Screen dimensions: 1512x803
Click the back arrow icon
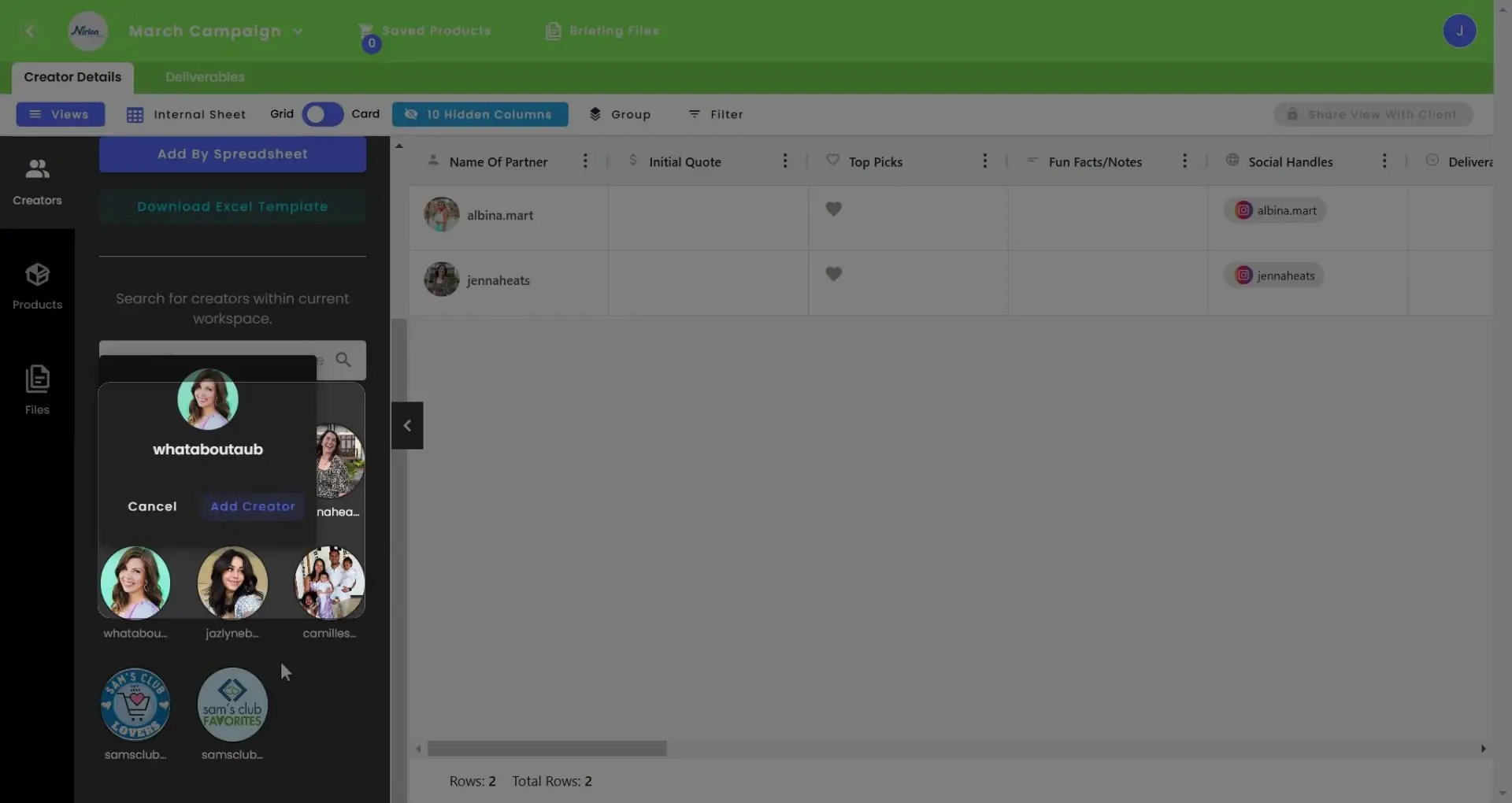pos(31,31)
